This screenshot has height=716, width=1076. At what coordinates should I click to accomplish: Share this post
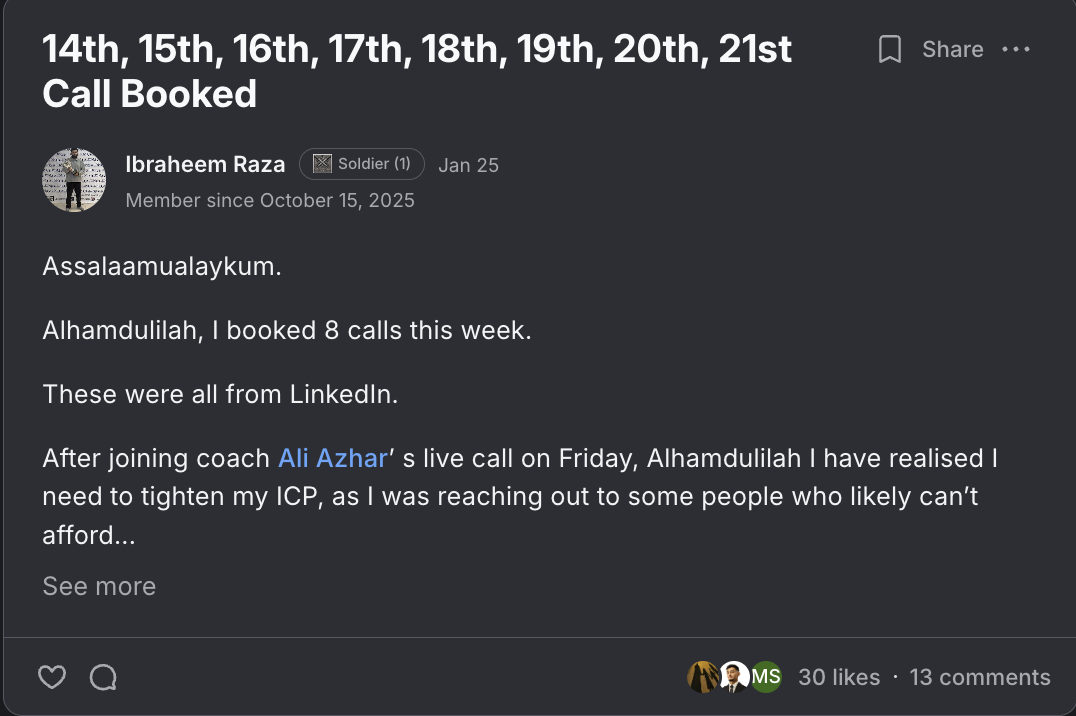[x=952, y=49]
